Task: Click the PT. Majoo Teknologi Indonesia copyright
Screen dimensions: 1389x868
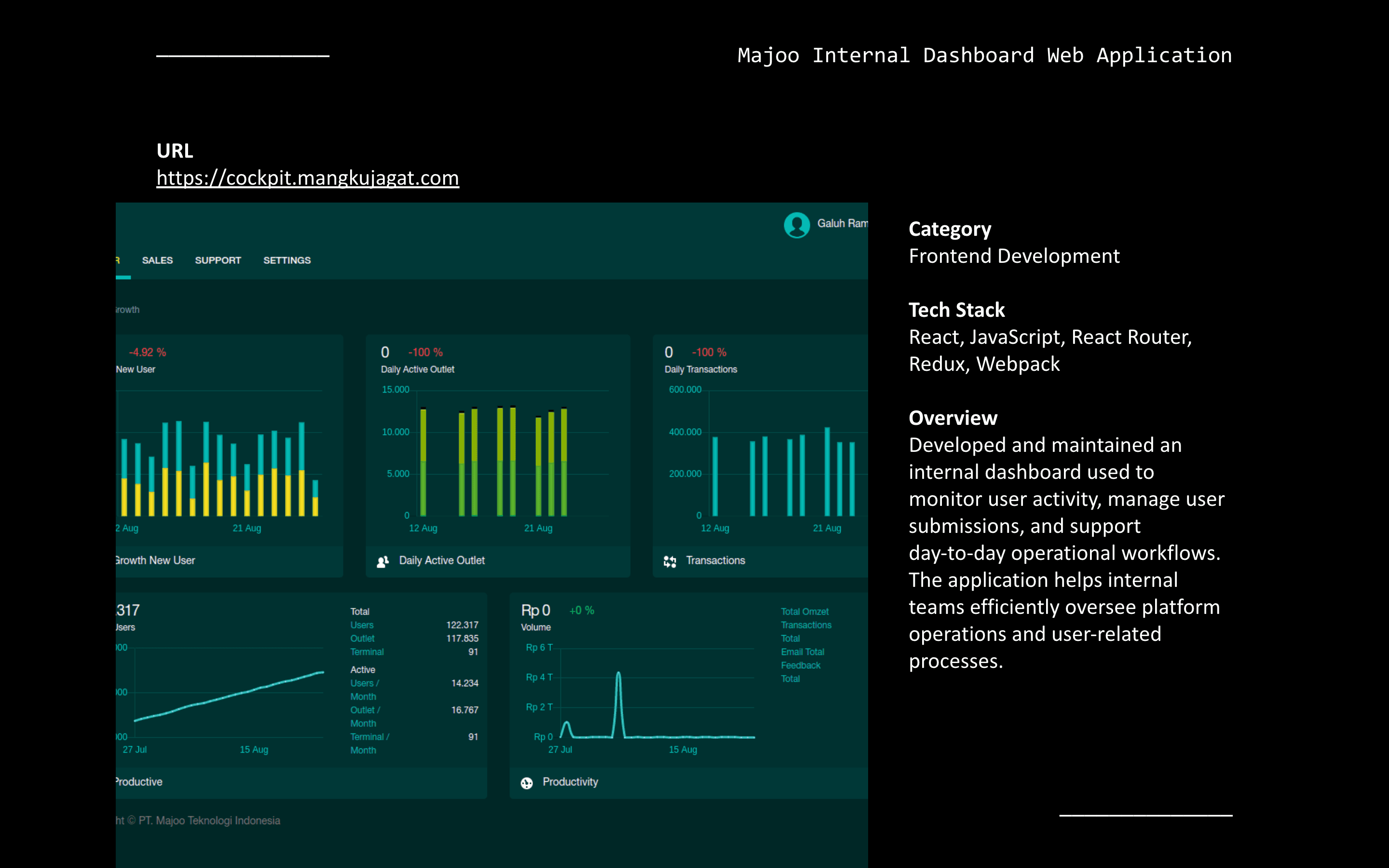Action: pyautogui.click(x=209, y=820)
